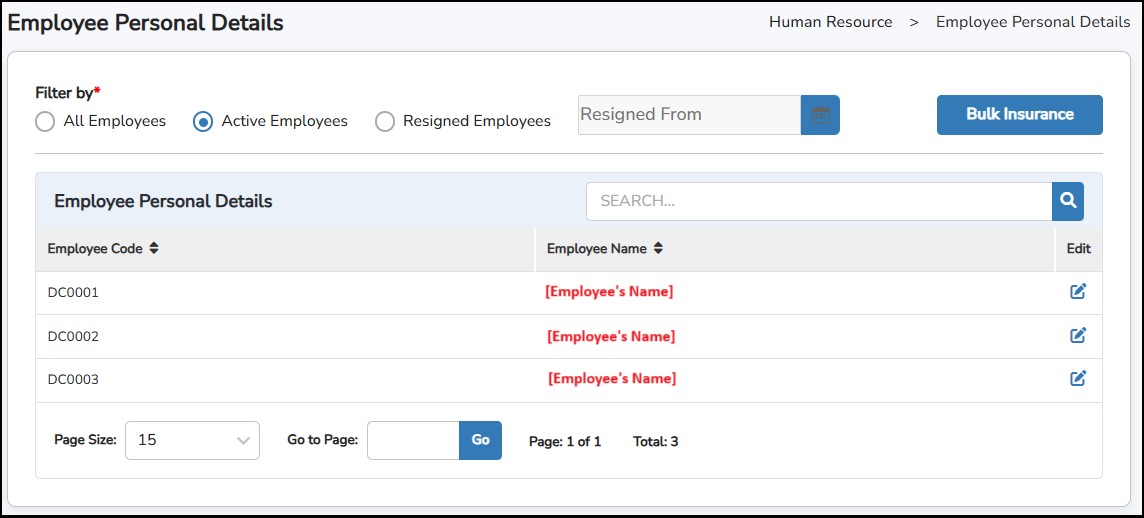Viewport: 1144px width, 518px height.
Task: Sort by Employee Code column arrows
Action: 154,249
